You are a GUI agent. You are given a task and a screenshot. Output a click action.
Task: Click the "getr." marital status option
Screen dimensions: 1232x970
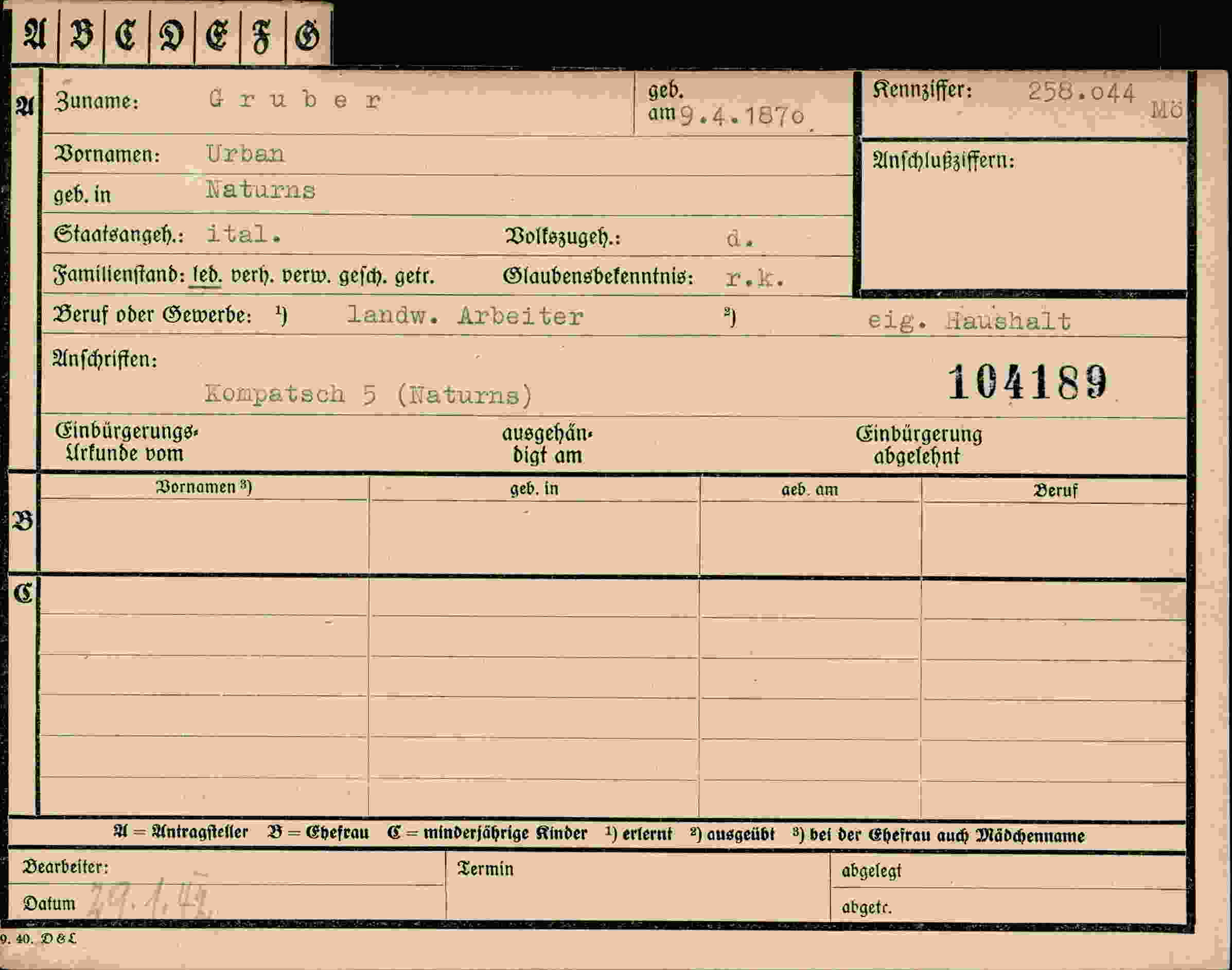pos(414,276)
